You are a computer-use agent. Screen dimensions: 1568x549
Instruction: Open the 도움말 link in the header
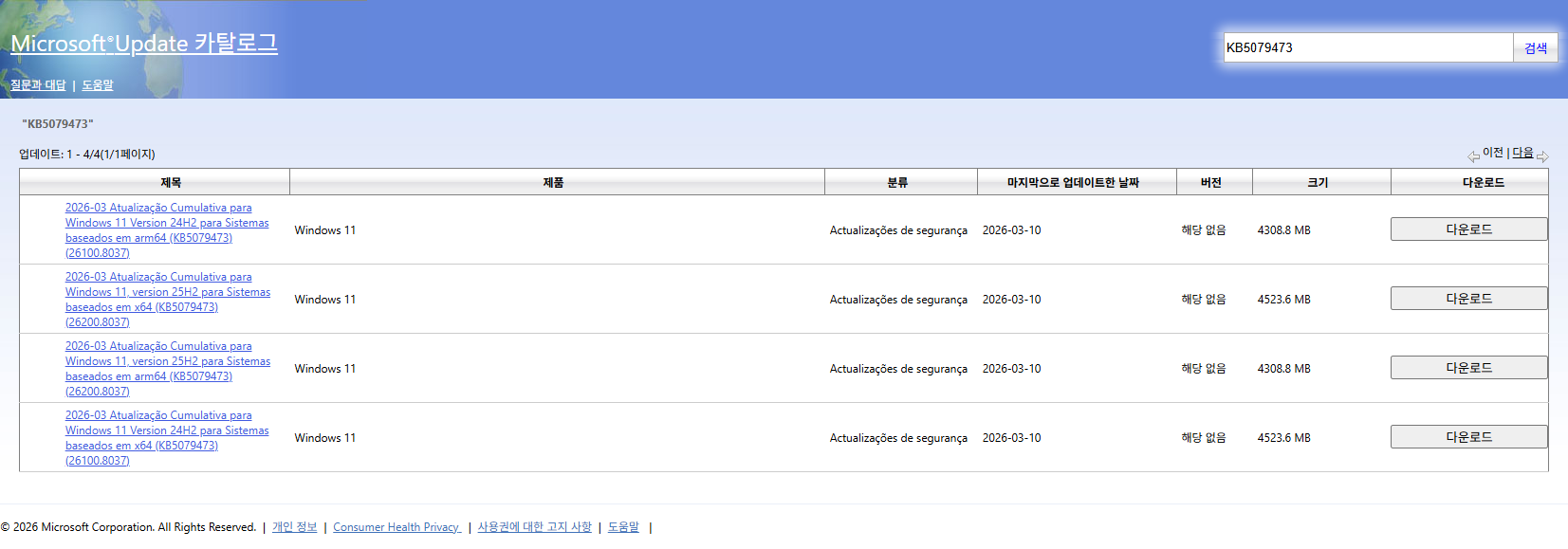tap(98, 85)
